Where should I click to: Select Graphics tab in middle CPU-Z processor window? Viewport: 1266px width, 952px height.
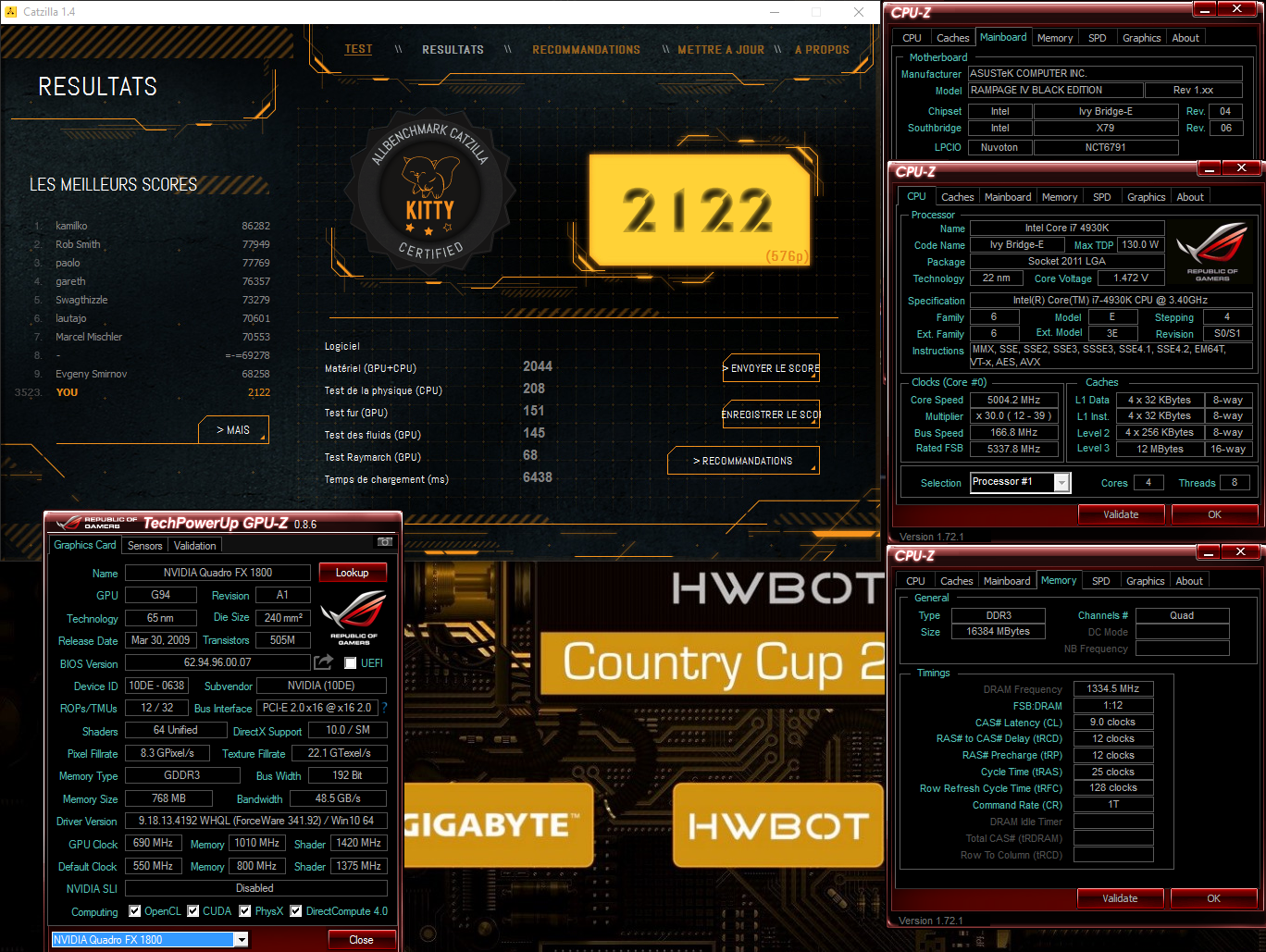tap(1146, 197)
